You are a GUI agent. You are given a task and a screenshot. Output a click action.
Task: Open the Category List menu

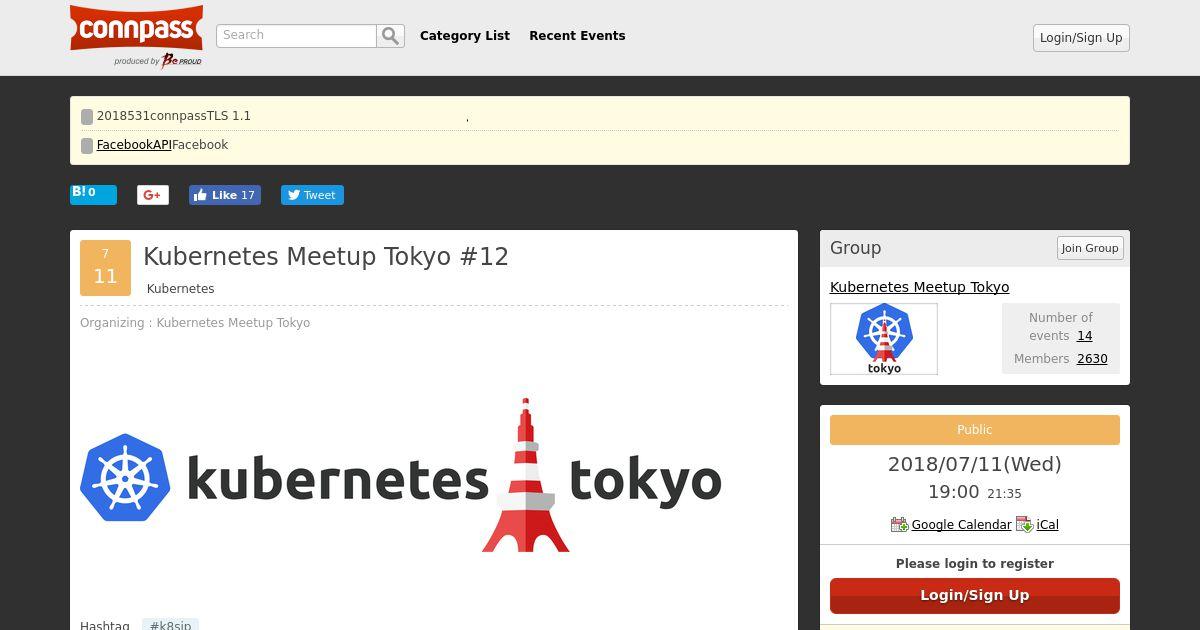click(465, 35)
